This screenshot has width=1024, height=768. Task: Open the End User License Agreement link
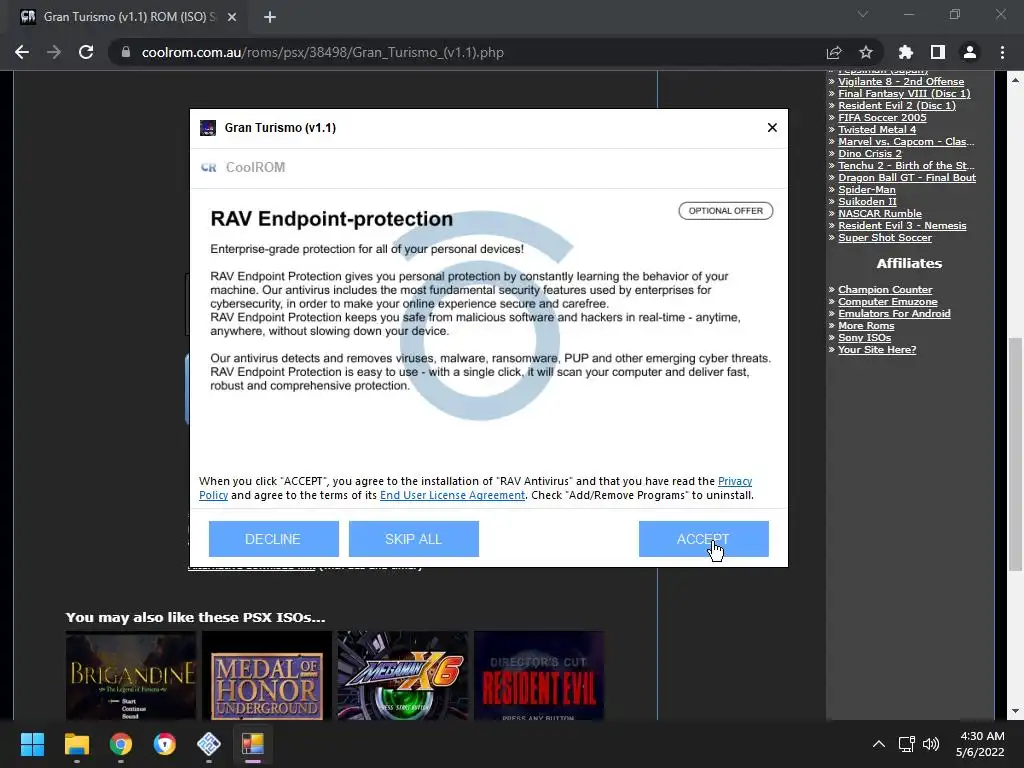[453, 495]
